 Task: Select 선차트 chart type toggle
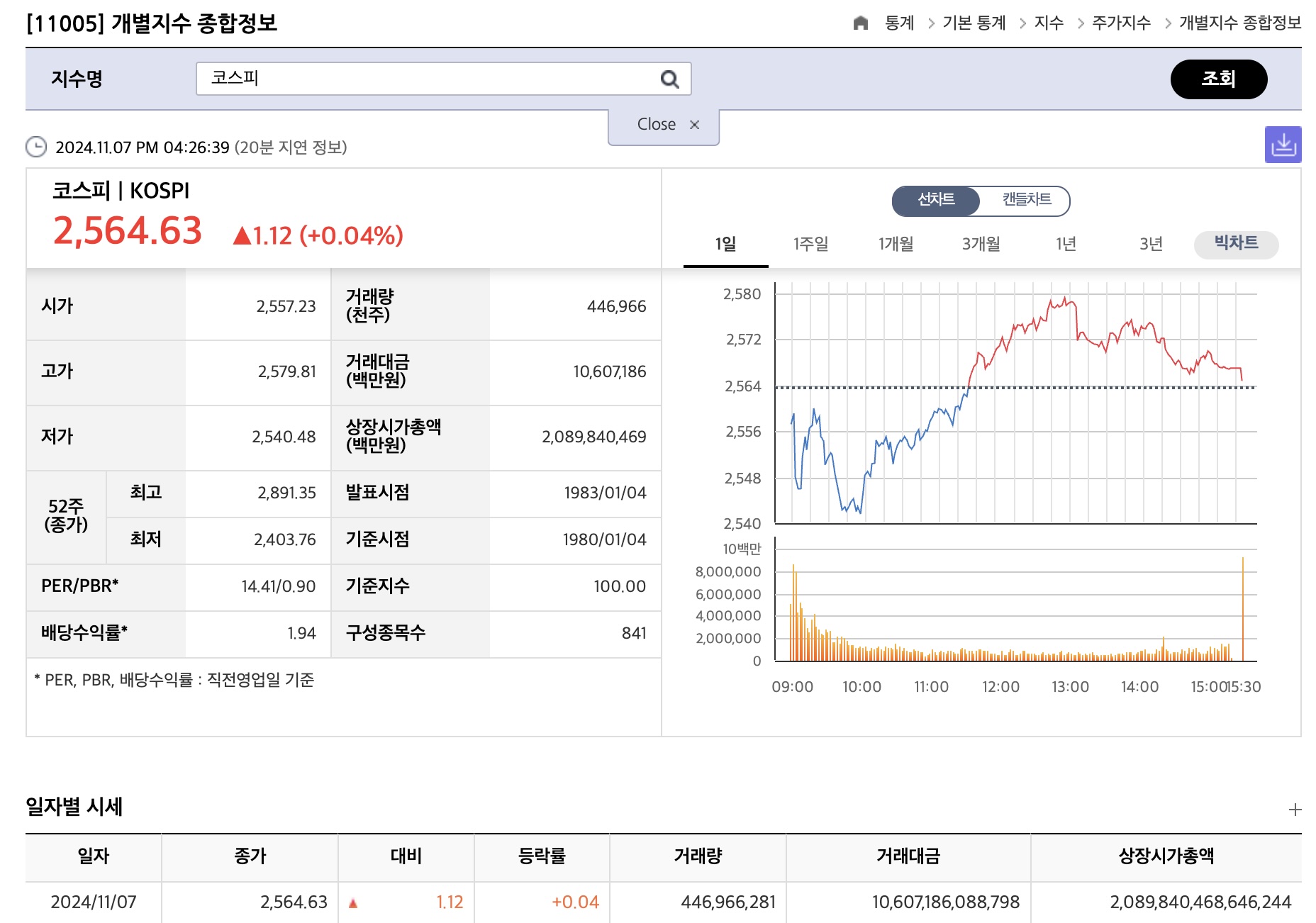click(936, 200)
